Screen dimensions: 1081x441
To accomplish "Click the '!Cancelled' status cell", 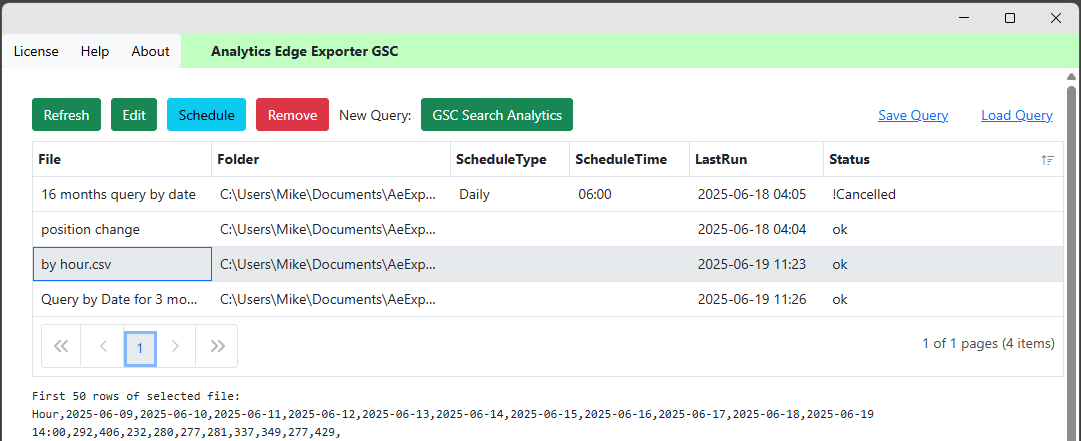I will point(943,194).
